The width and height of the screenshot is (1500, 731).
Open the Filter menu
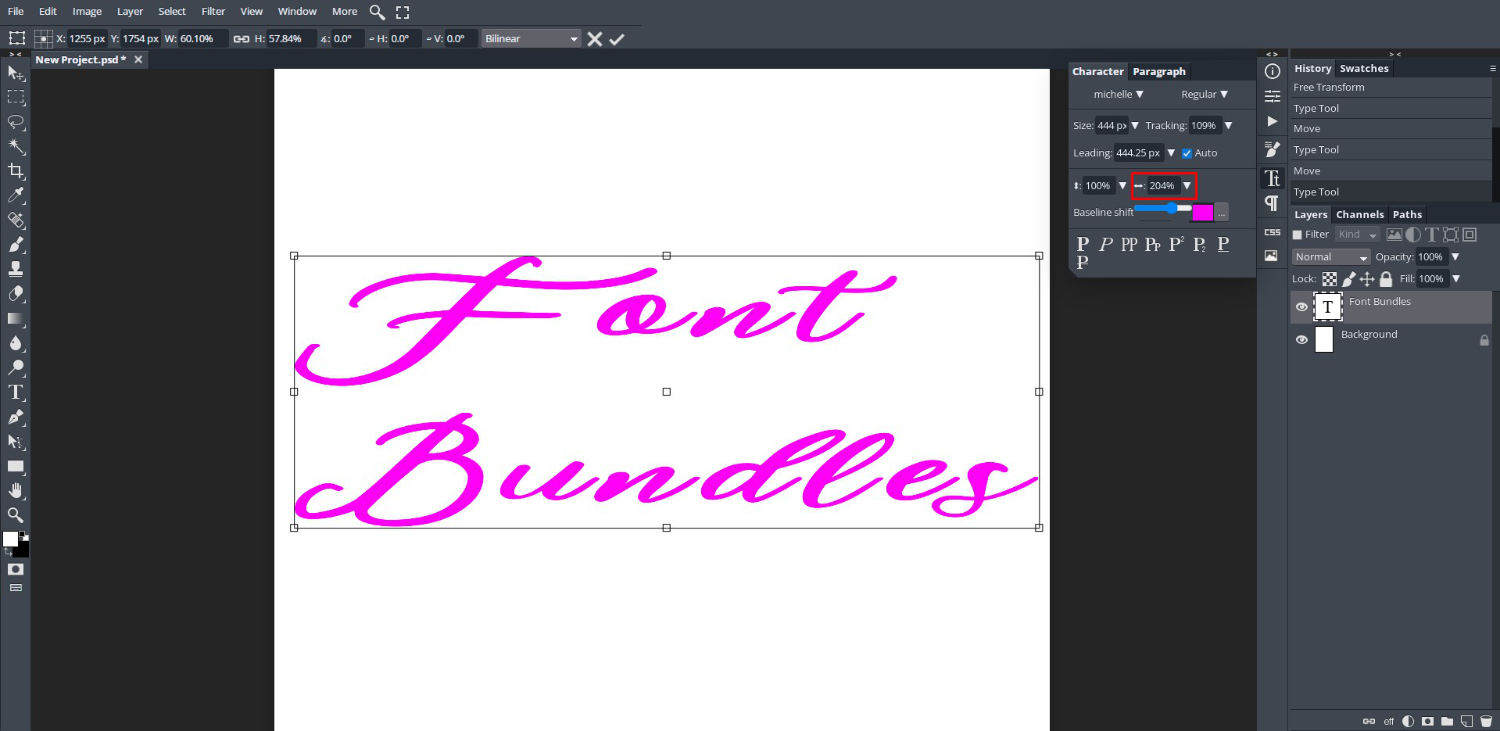213,12
